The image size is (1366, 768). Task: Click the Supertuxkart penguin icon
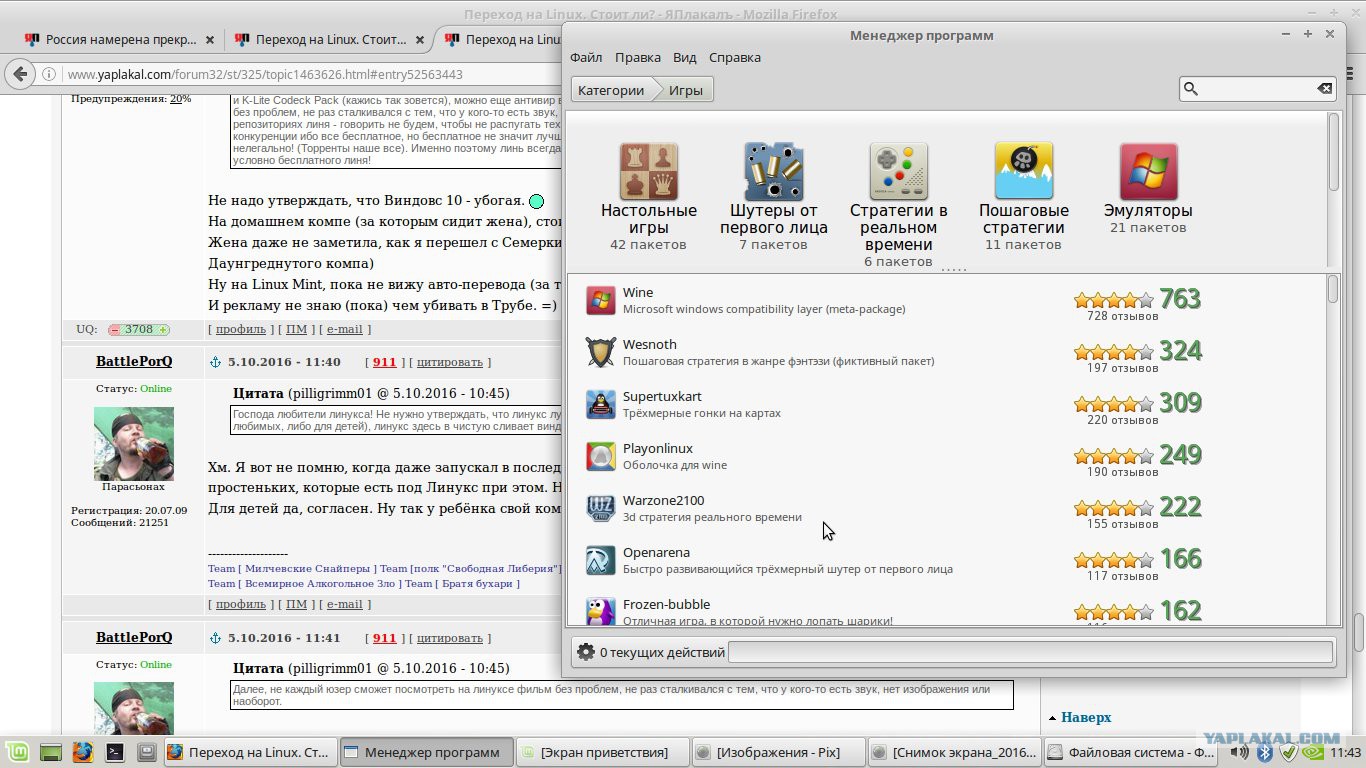tap(601, 405)
